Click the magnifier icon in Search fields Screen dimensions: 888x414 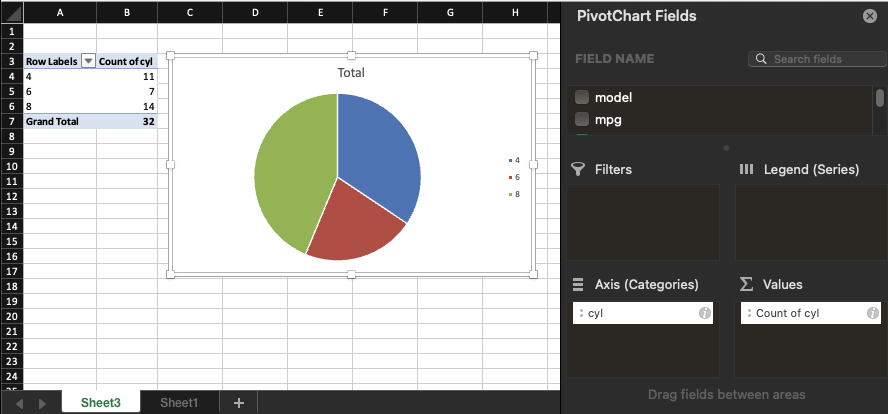(x=762, y=59)
